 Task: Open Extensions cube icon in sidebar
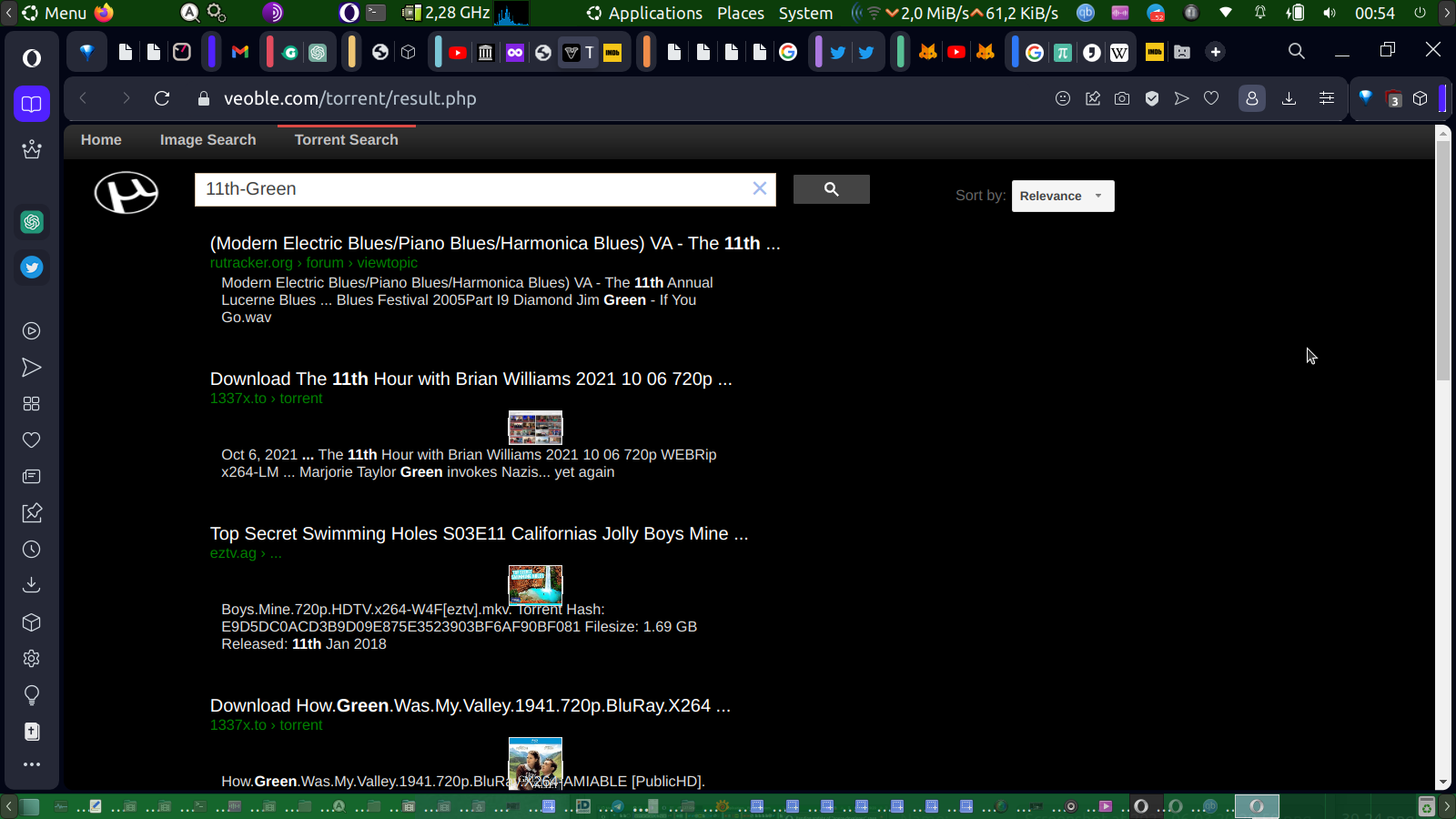pyautogui.click(x=32, y=622)
